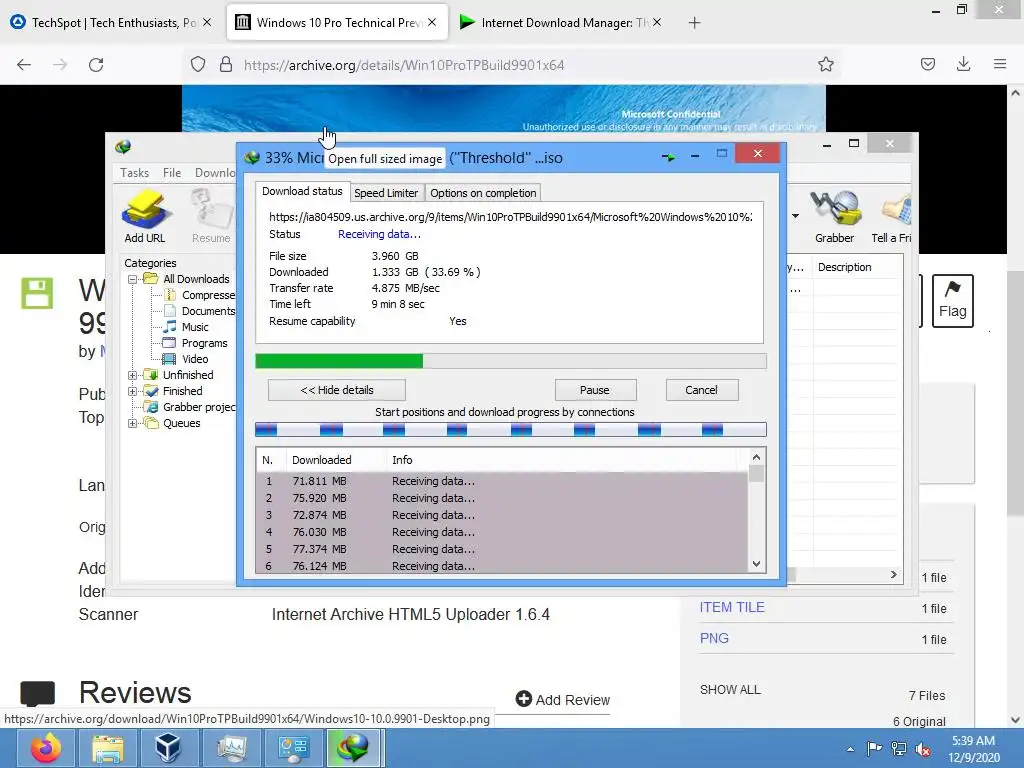Viewport: 1024px width, 768px height.
Task: Click the Hide details button
Action: pos(336,390)
